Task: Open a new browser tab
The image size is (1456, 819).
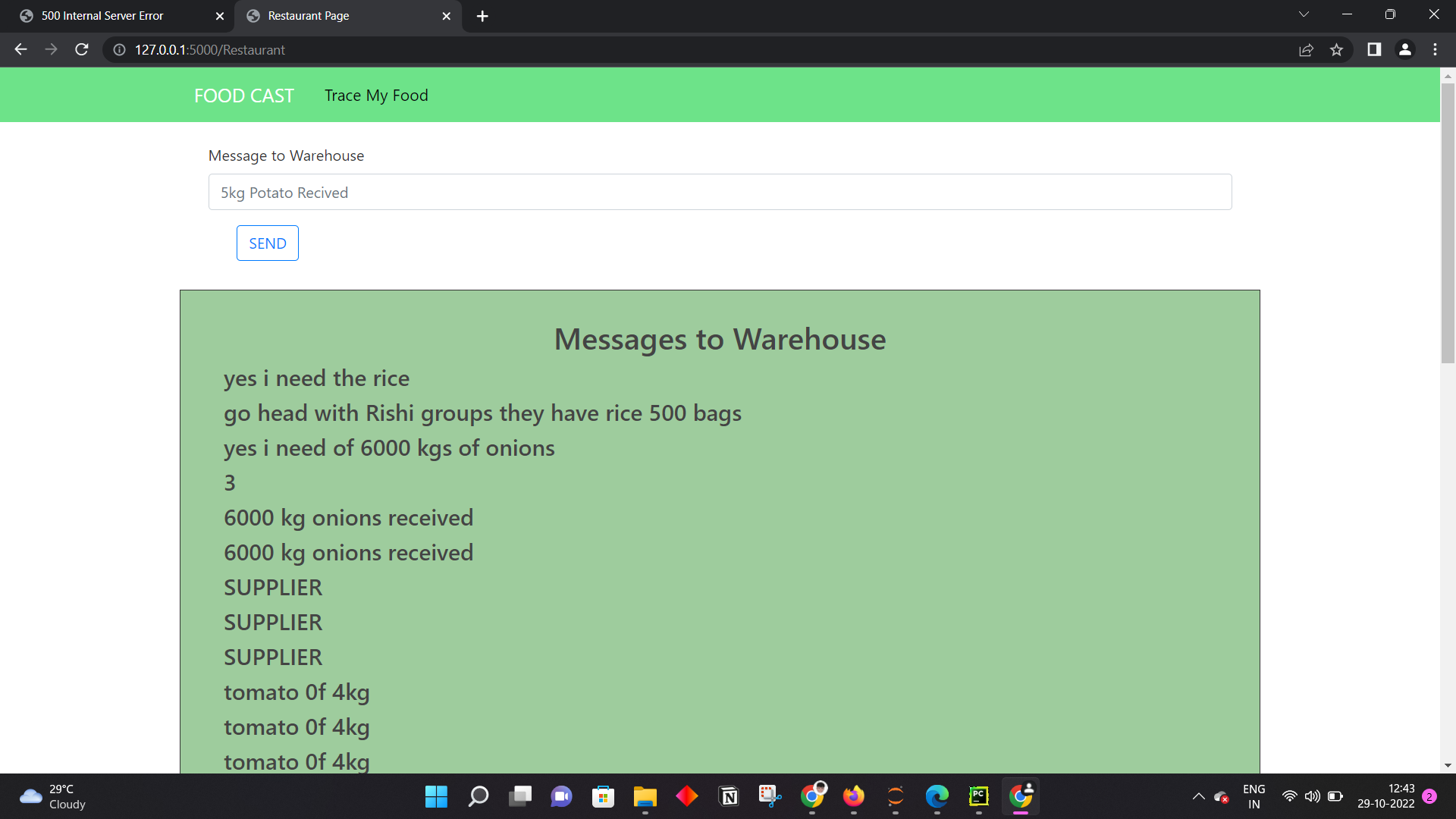Action: [482, 16]
